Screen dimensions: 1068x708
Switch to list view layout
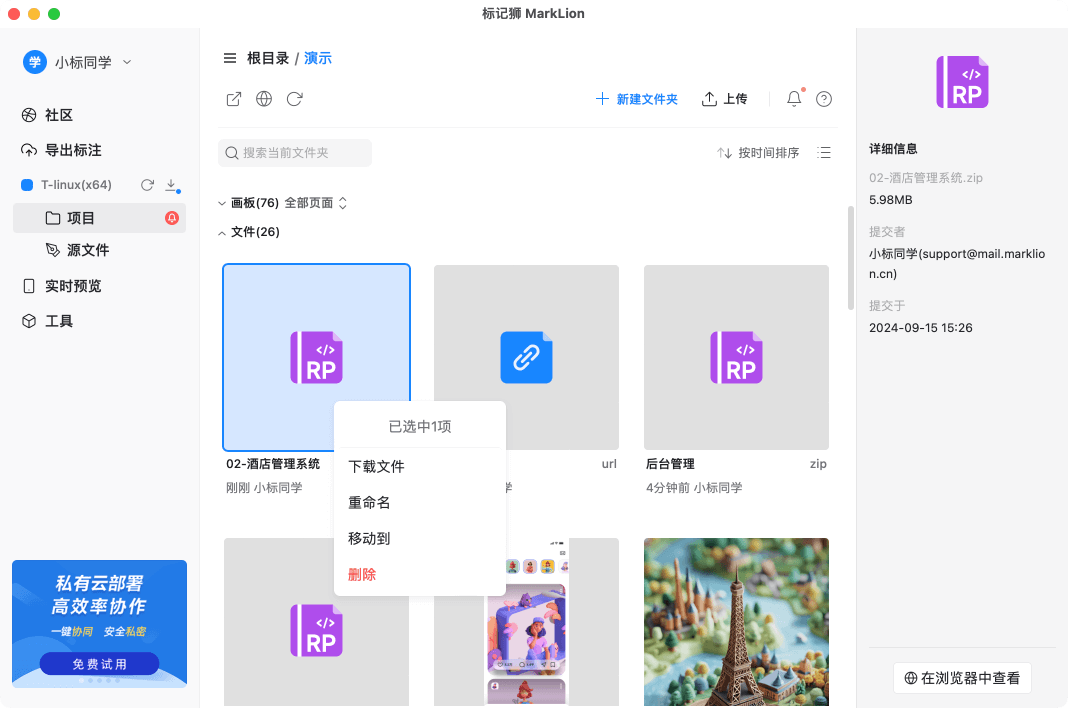point(823,152)
